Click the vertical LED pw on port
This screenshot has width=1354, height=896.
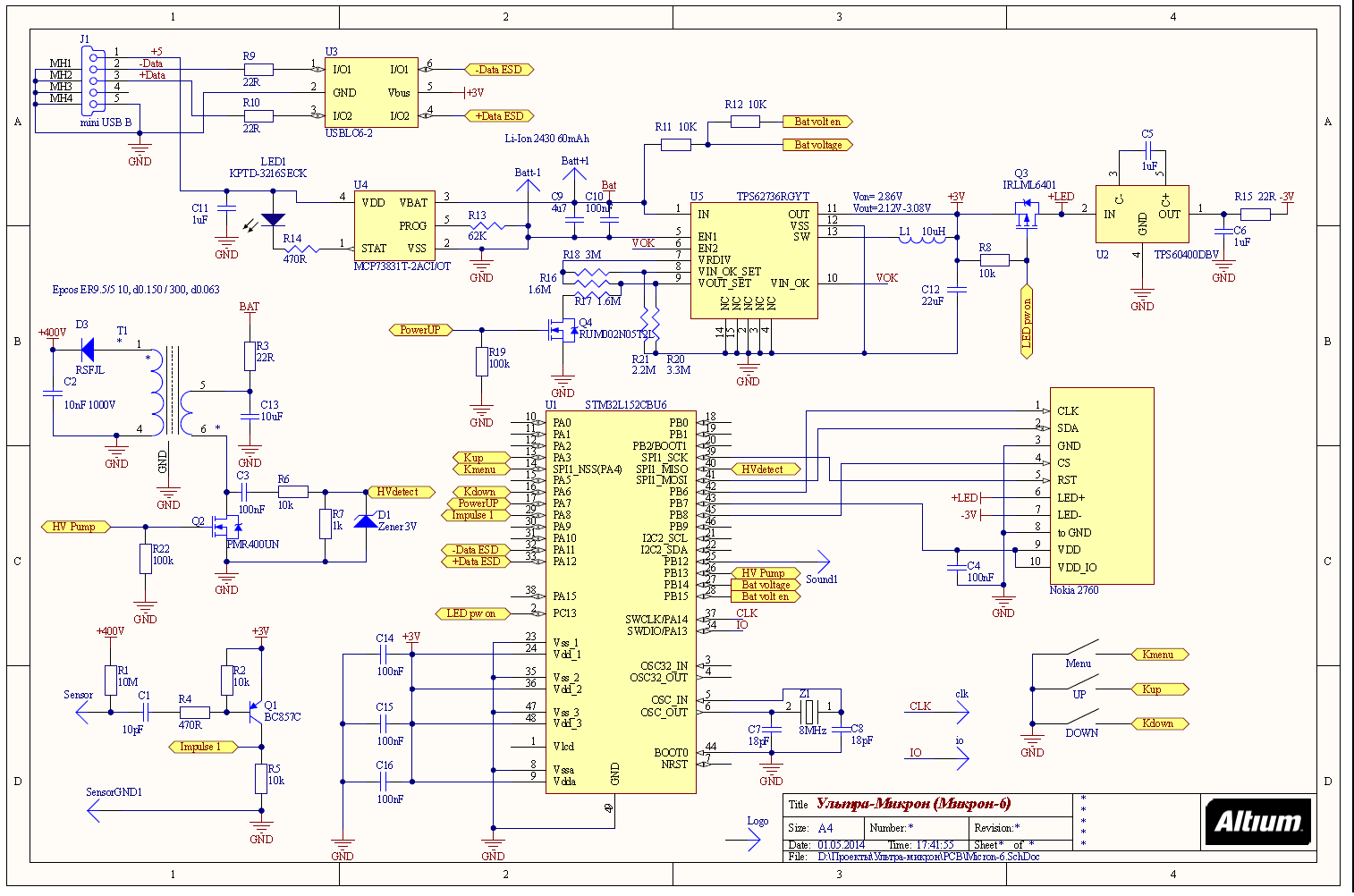tap(1027, 322)
